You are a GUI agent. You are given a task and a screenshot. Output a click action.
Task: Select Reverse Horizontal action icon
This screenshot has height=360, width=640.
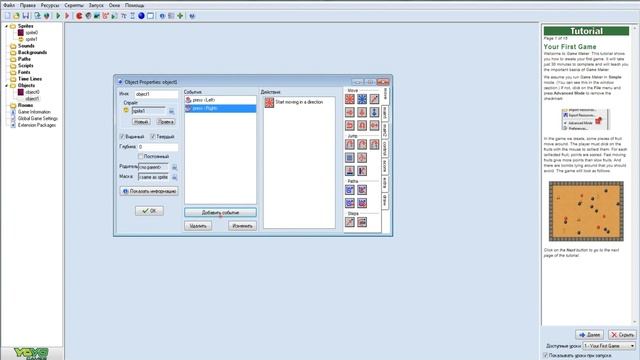350,125
